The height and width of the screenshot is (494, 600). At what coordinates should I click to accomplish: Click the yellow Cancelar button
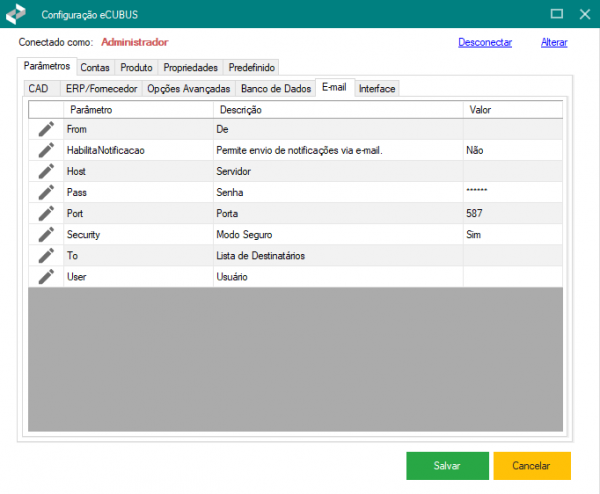pos(532,466)
